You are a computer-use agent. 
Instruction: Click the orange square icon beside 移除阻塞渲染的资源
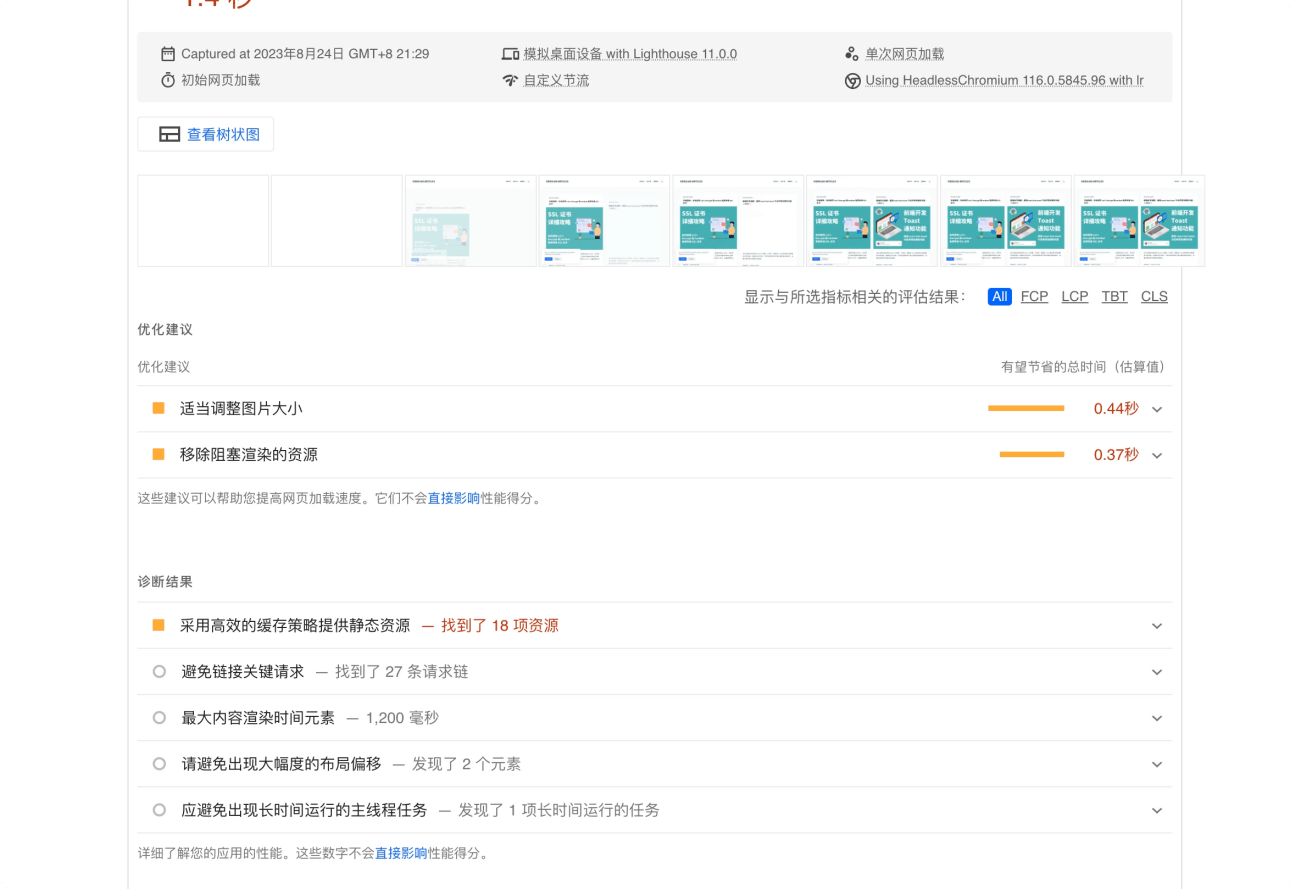click(x=158, y=454)
